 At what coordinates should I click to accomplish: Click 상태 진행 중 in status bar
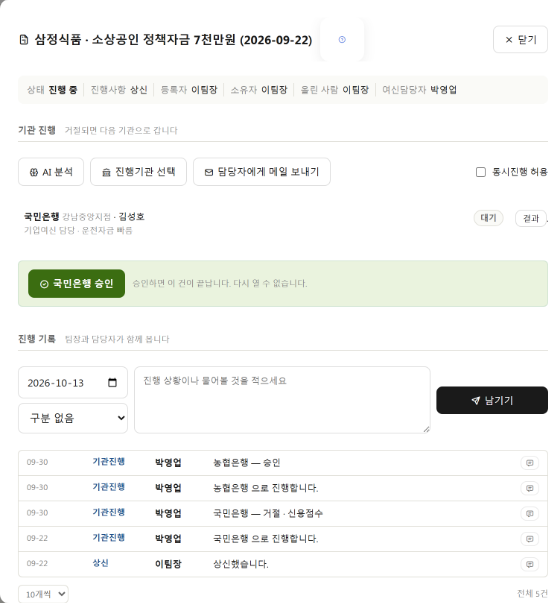[52, 90]
